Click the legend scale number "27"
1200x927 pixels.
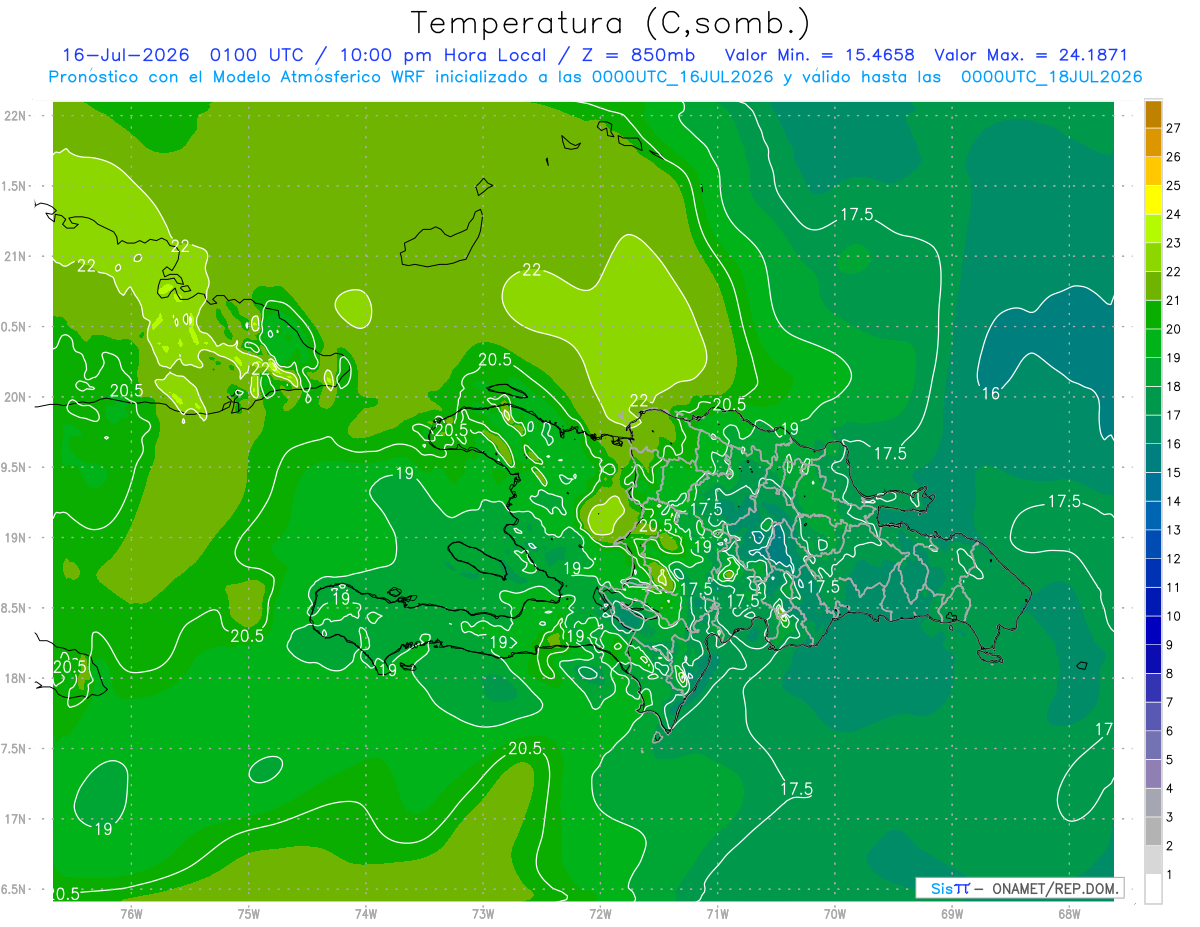(x=1174, y=128)
